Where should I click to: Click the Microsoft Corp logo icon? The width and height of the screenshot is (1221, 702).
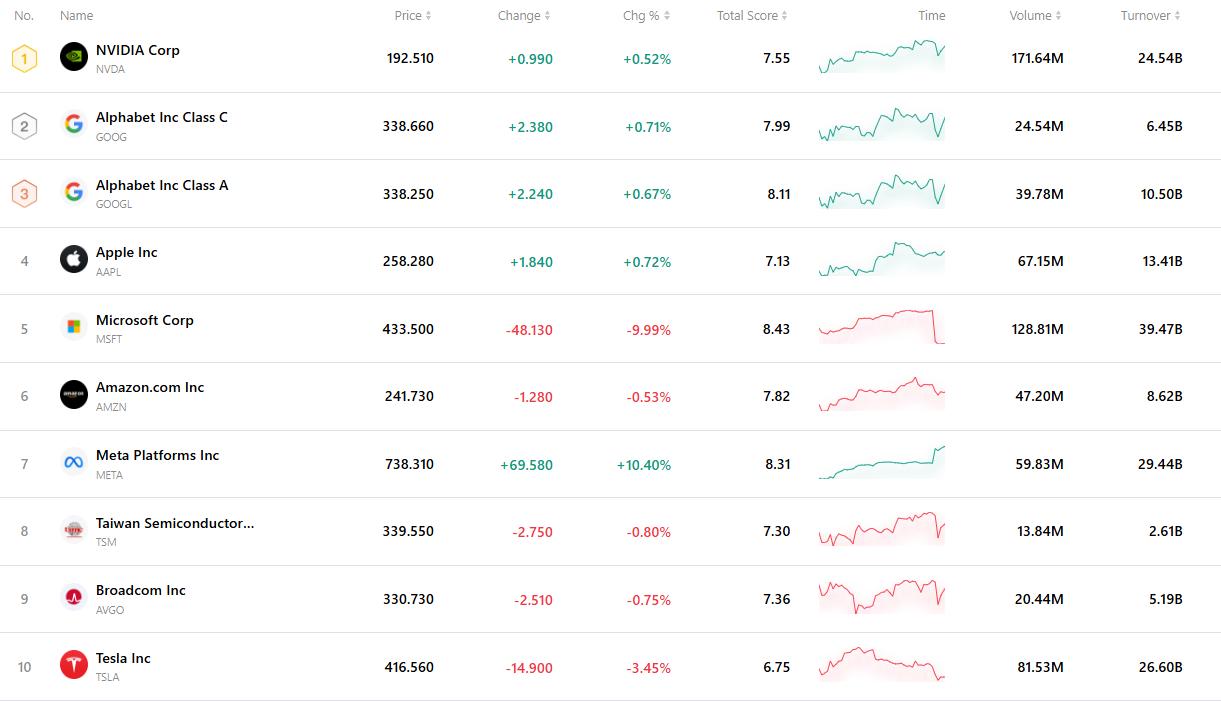(x=74, y=327)
